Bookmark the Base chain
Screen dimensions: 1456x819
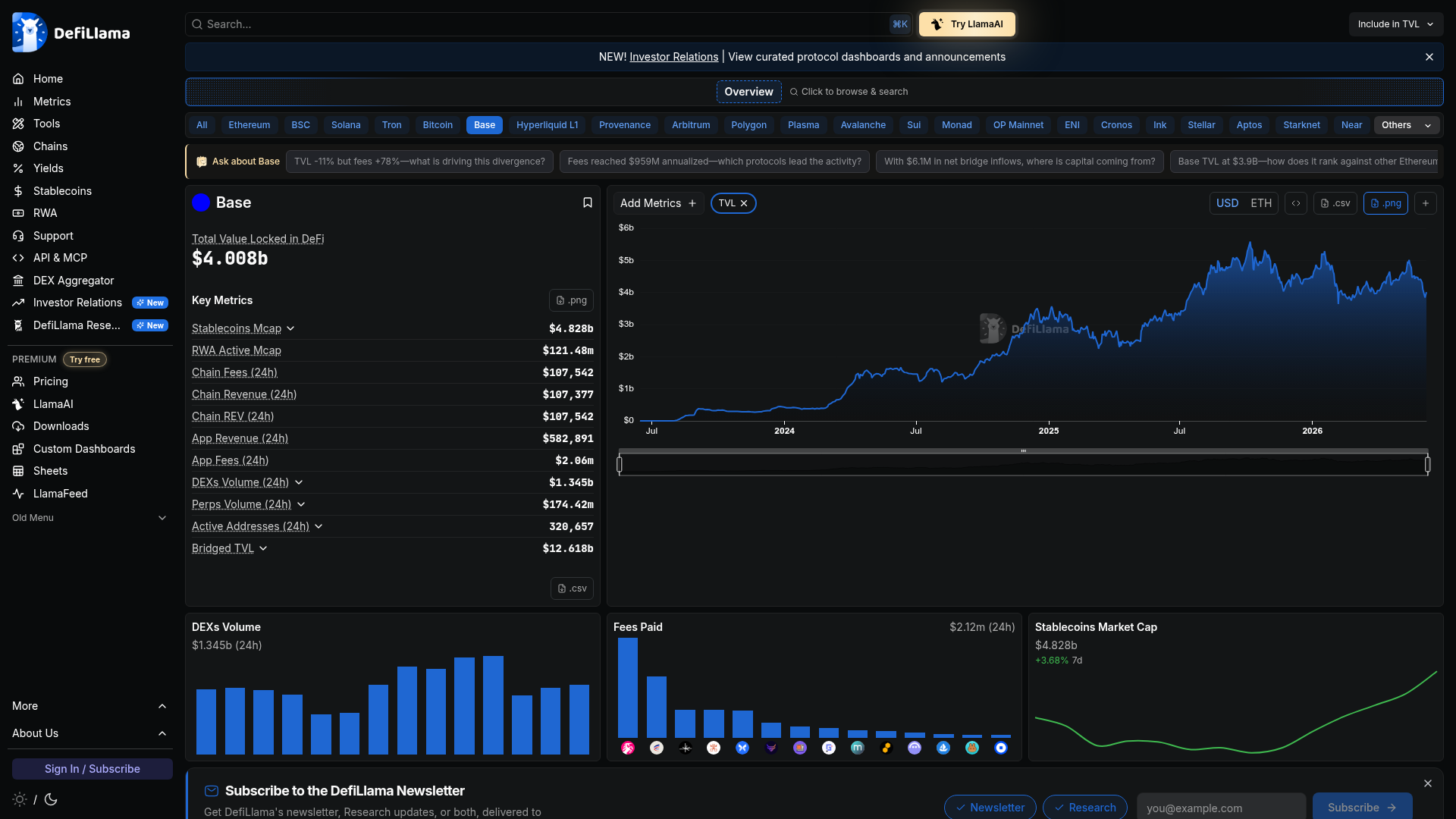tap(587, 202)
